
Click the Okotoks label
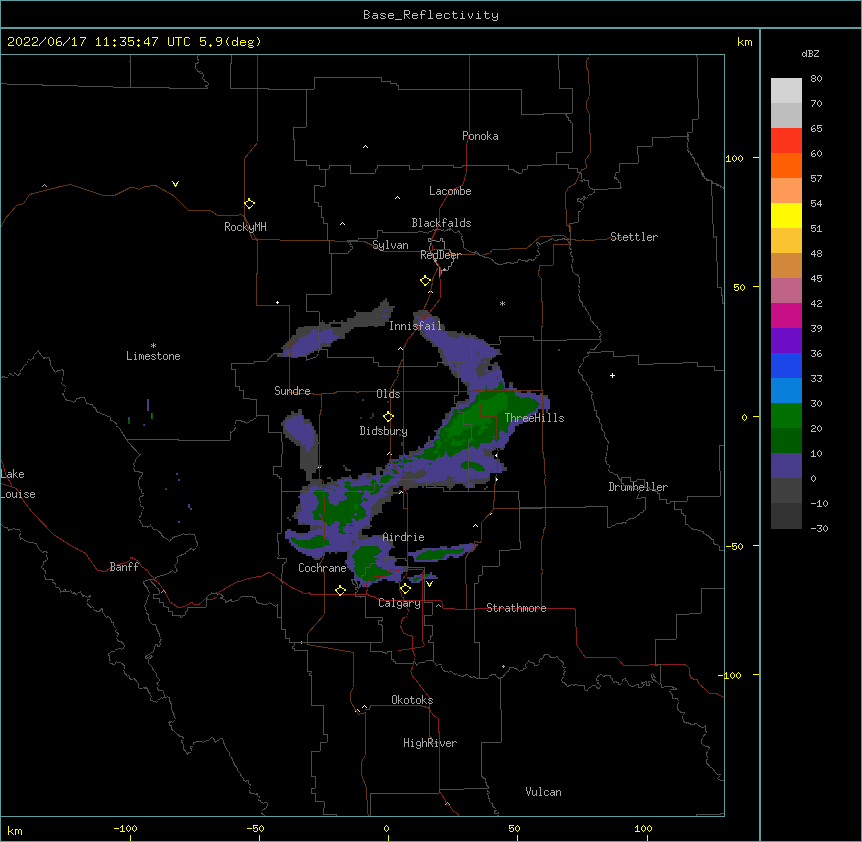(x=412, y=700)
